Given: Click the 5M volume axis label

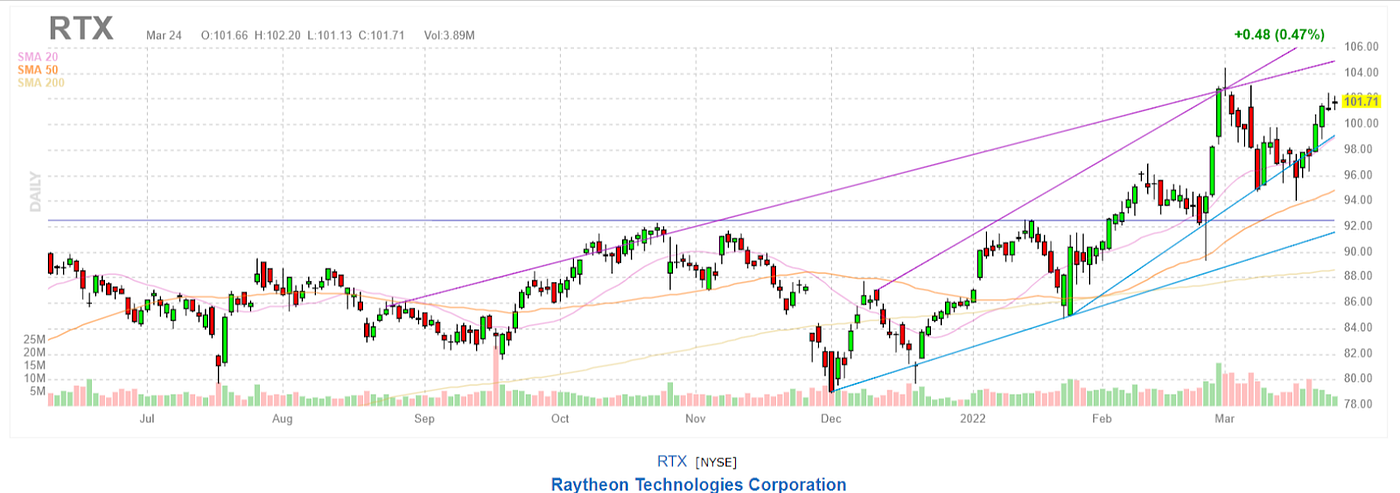Looking at the screenshot, I should (x=38, y=391).
